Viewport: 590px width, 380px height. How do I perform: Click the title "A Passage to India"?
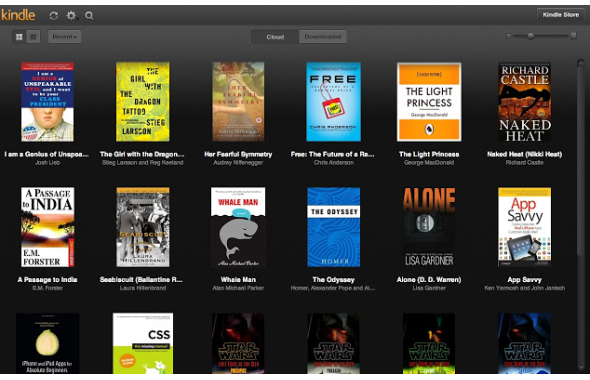point(47,280)
